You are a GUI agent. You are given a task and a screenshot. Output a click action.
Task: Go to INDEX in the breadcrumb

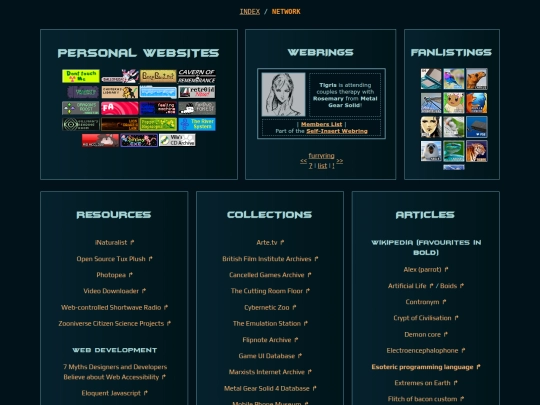tap(250, 12)
